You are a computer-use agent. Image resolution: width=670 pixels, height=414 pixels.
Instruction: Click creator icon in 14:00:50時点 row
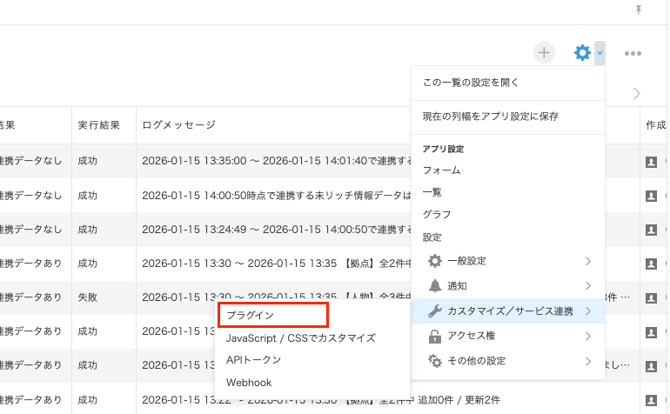click(651, 196)
